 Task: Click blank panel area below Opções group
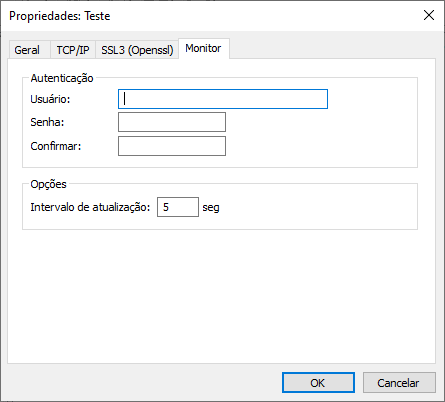tap(220, 297)
